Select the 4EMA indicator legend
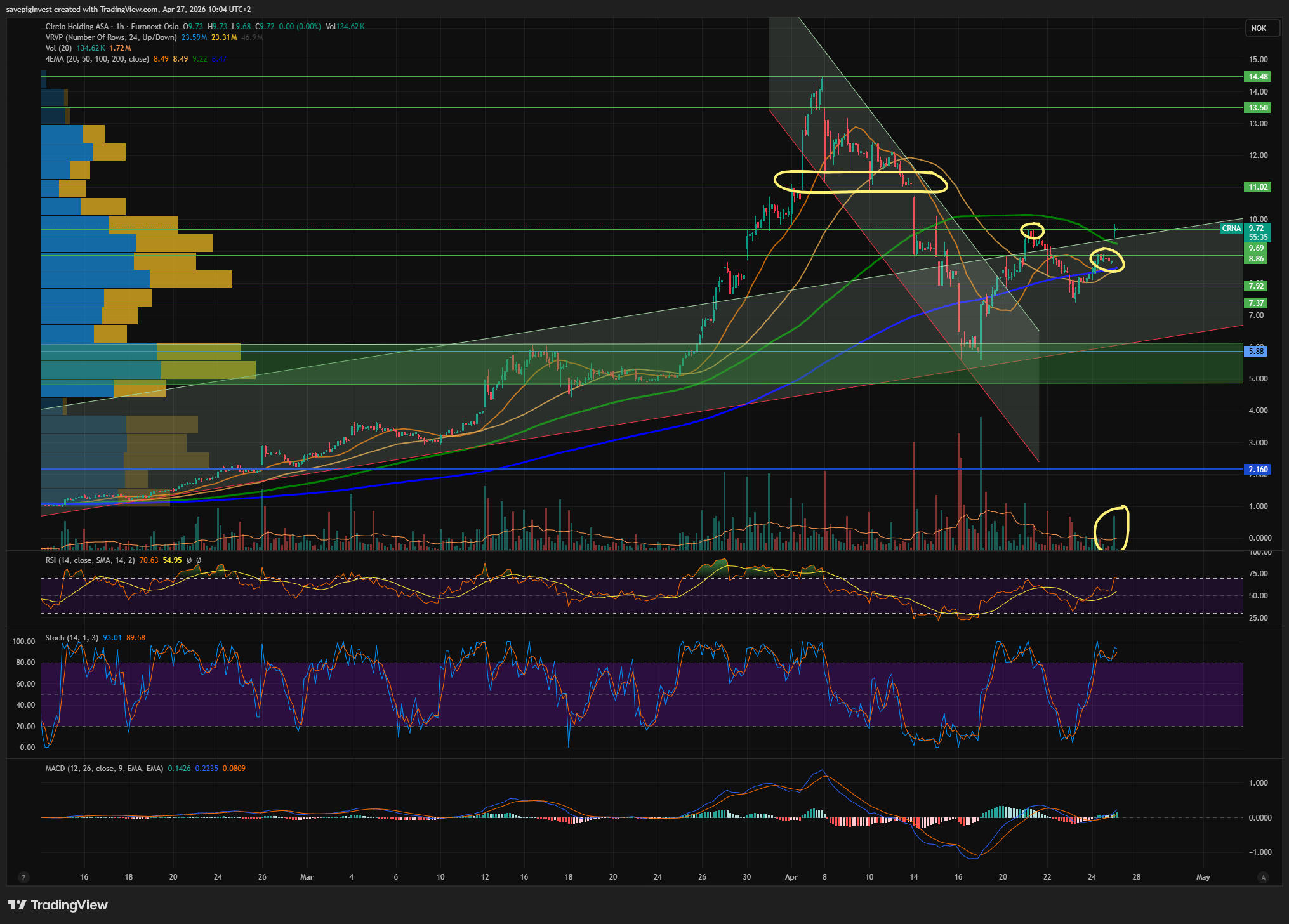The image size is (1289, 924). click(97, 59)
